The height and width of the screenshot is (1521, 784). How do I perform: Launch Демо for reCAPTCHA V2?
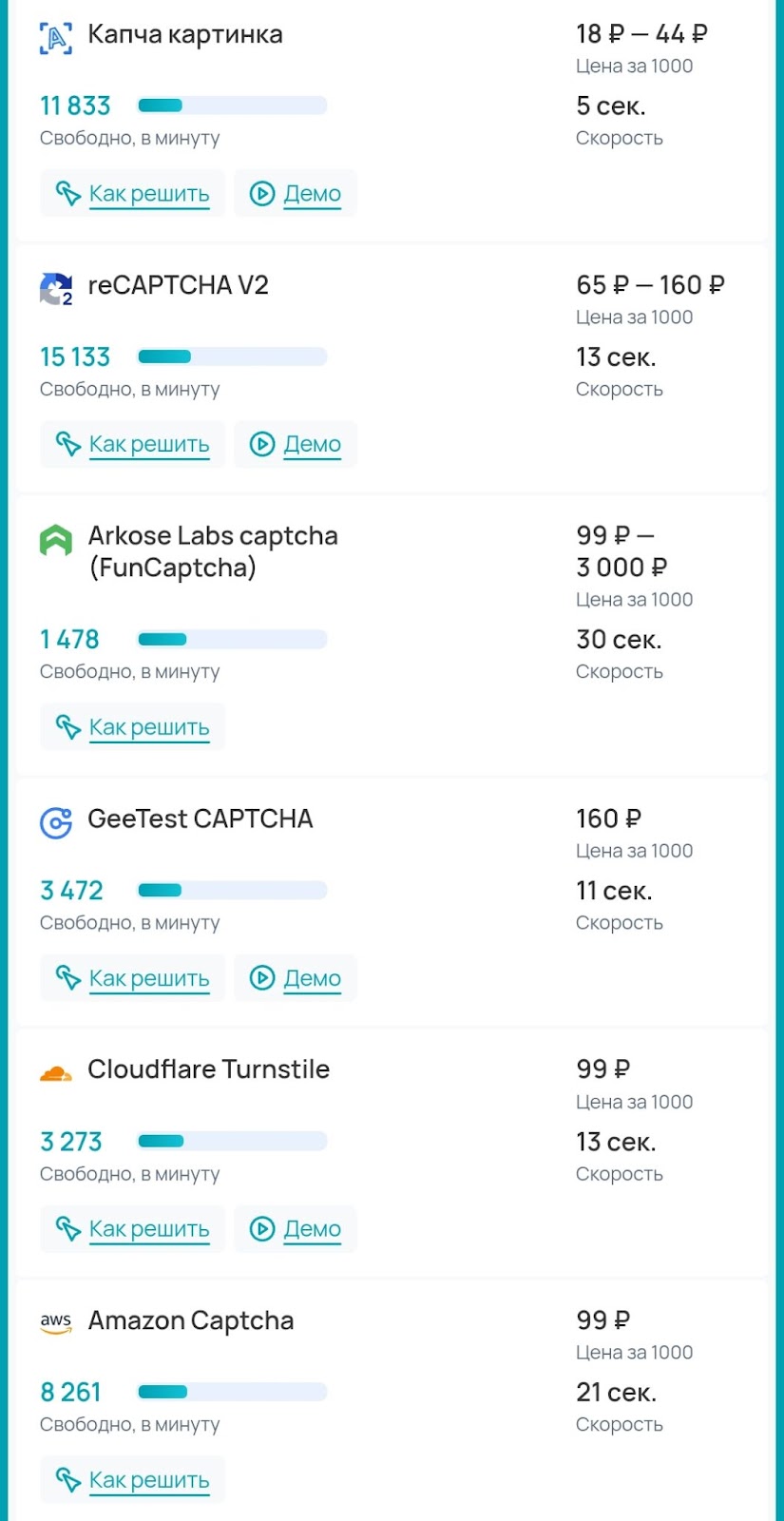(x=296, y=444)
